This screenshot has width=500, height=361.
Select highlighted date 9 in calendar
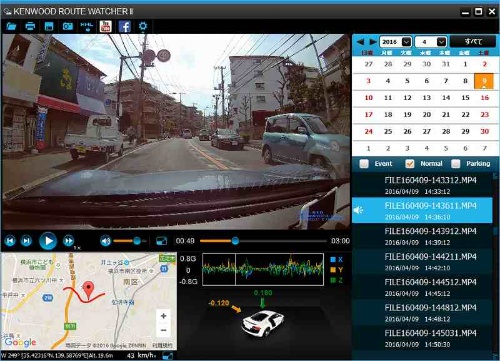[x=484, y=81]
